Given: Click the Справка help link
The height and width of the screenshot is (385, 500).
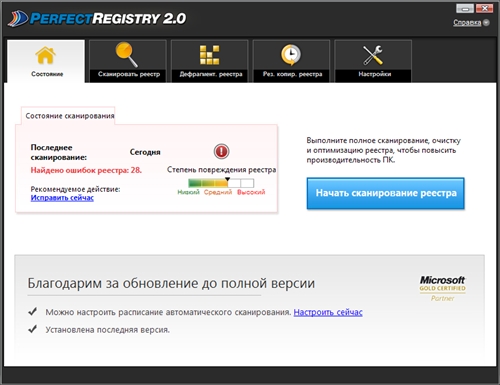Looking at the screenshot, I should 467,23.
